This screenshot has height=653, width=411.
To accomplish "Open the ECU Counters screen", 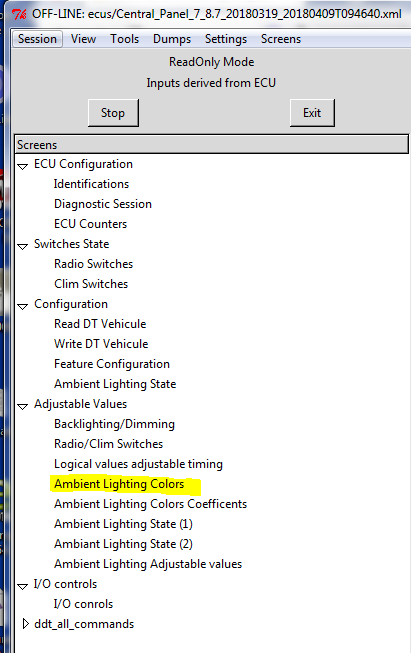I will coord(90,224).
